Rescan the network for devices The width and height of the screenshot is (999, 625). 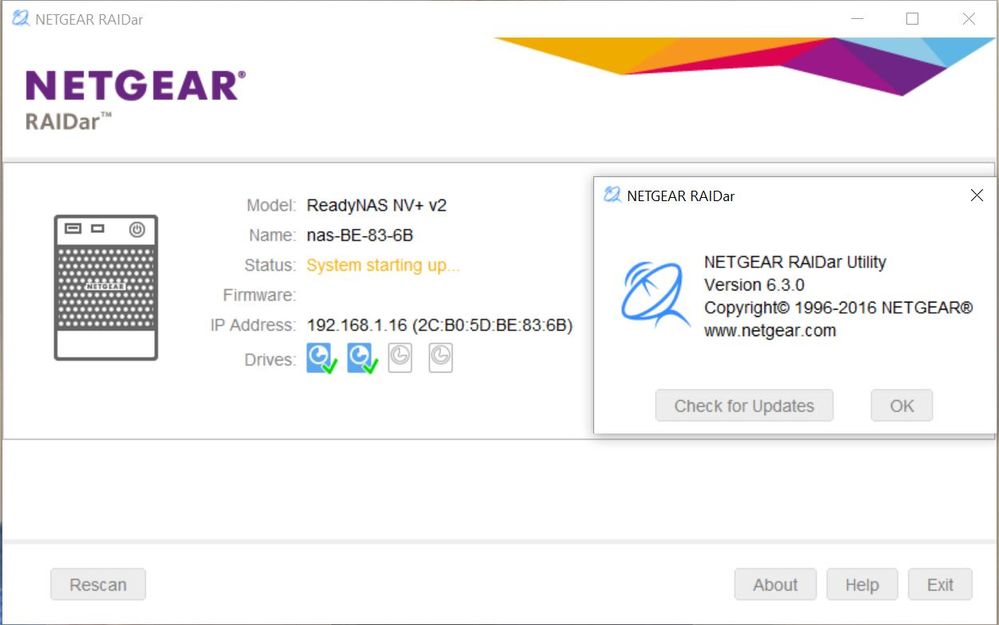tap(98, 584)
